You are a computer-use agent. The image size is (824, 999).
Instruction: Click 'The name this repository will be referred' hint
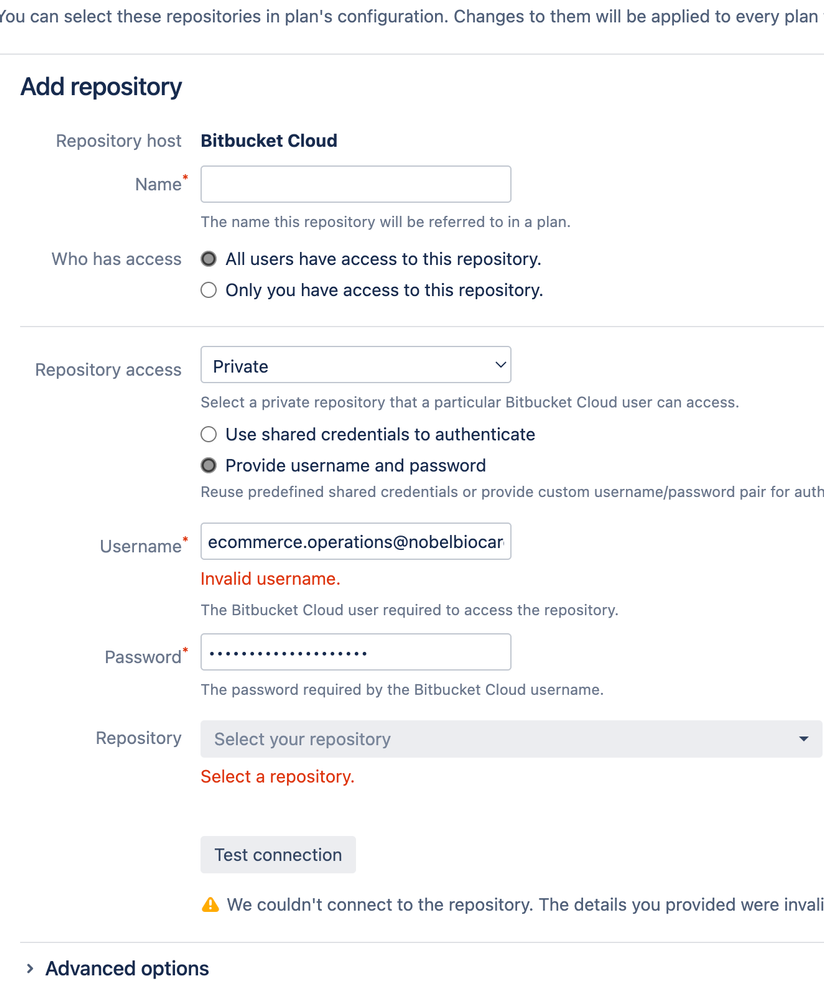click(386, 222)
